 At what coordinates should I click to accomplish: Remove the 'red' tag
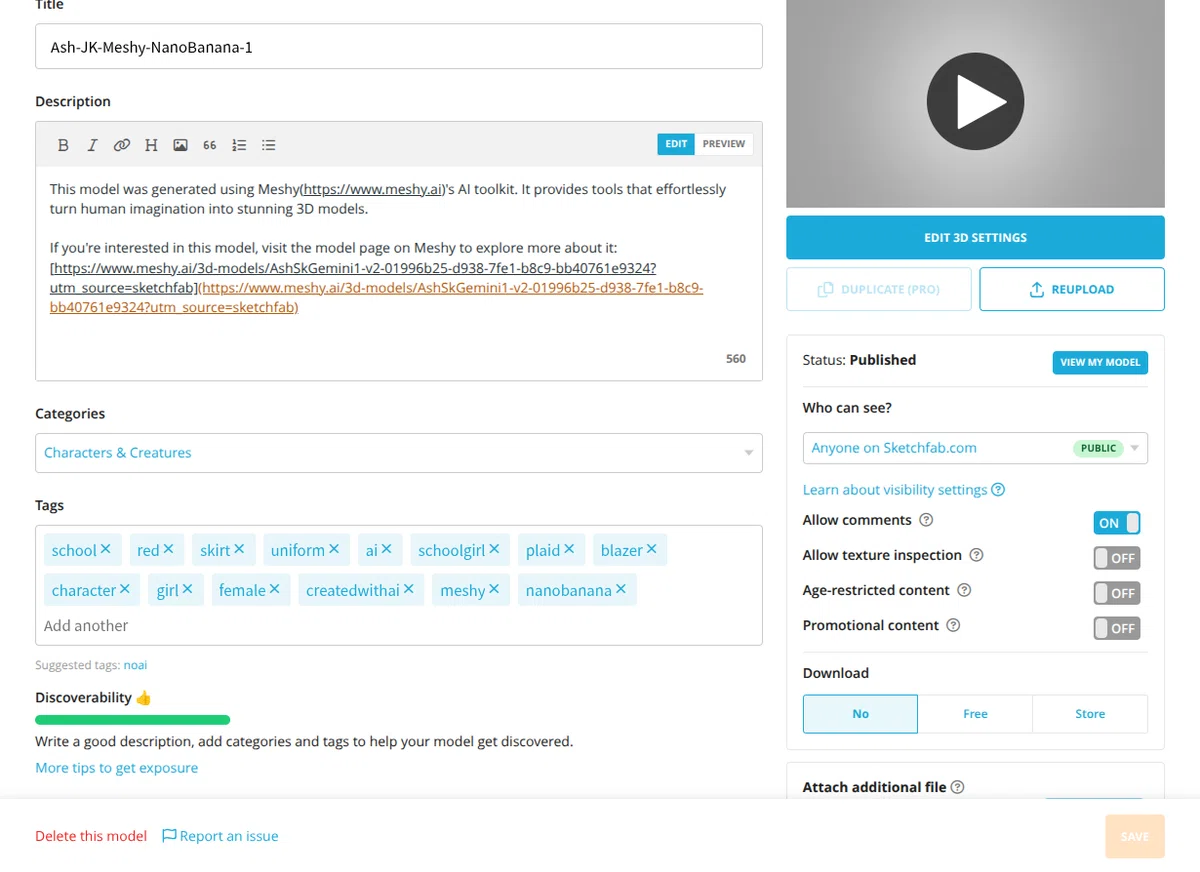(168, 549)
